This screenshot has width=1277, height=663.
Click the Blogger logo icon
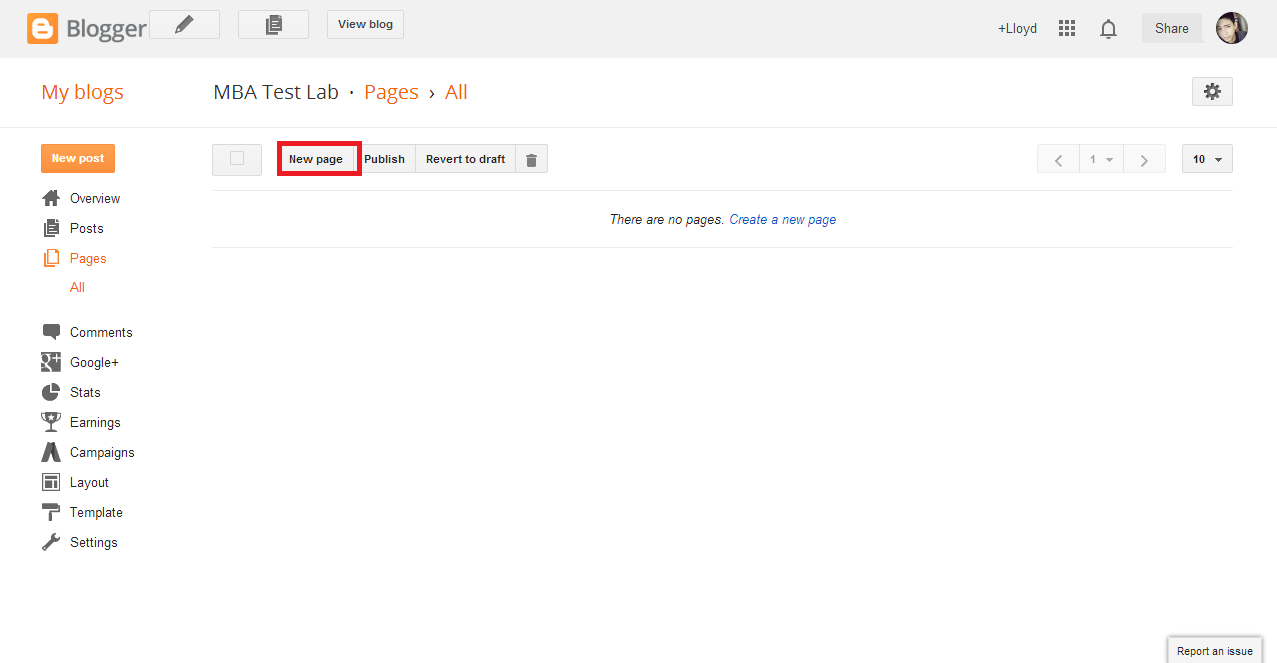42,28
